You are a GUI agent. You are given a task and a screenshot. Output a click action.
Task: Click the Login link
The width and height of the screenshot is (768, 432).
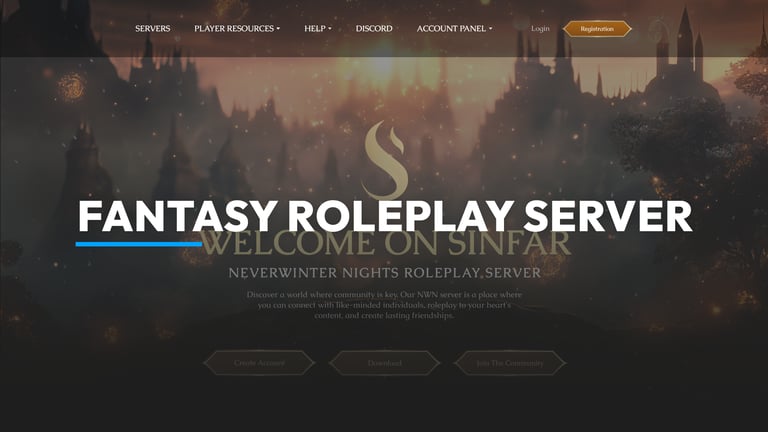click(540, 28)
